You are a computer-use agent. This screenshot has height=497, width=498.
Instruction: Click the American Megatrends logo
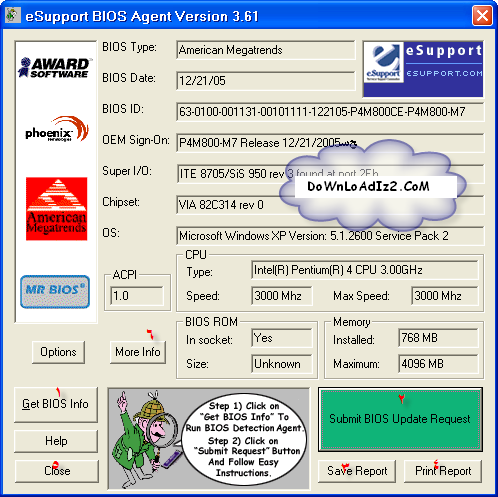coord(57,209)
